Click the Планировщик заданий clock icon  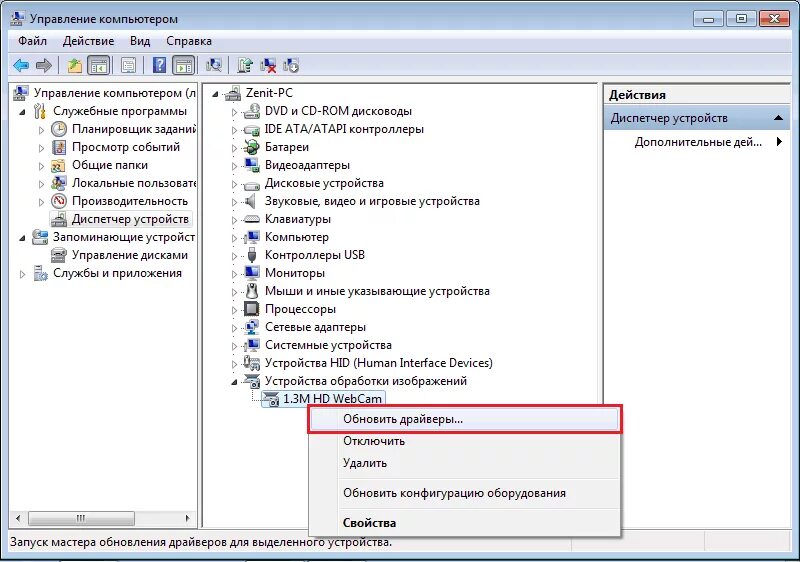59,129
